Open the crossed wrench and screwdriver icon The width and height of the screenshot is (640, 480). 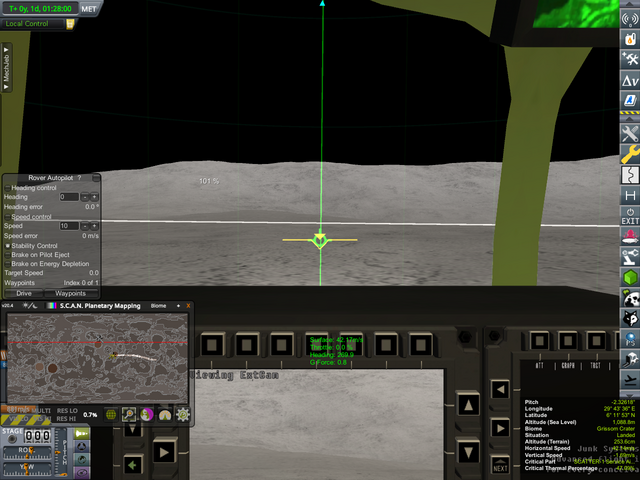tap(630, 133)
